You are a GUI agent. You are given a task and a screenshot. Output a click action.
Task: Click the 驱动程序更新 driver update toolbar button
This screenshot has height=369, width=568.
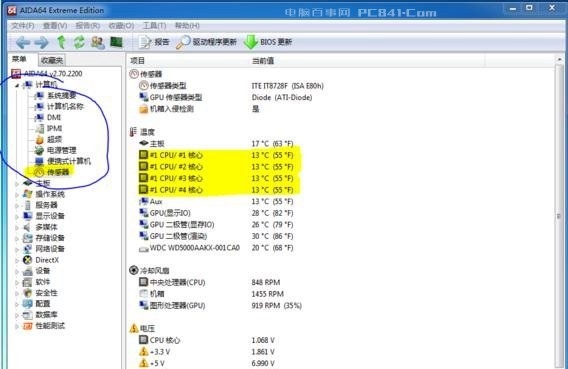click(x=206, y=42)
